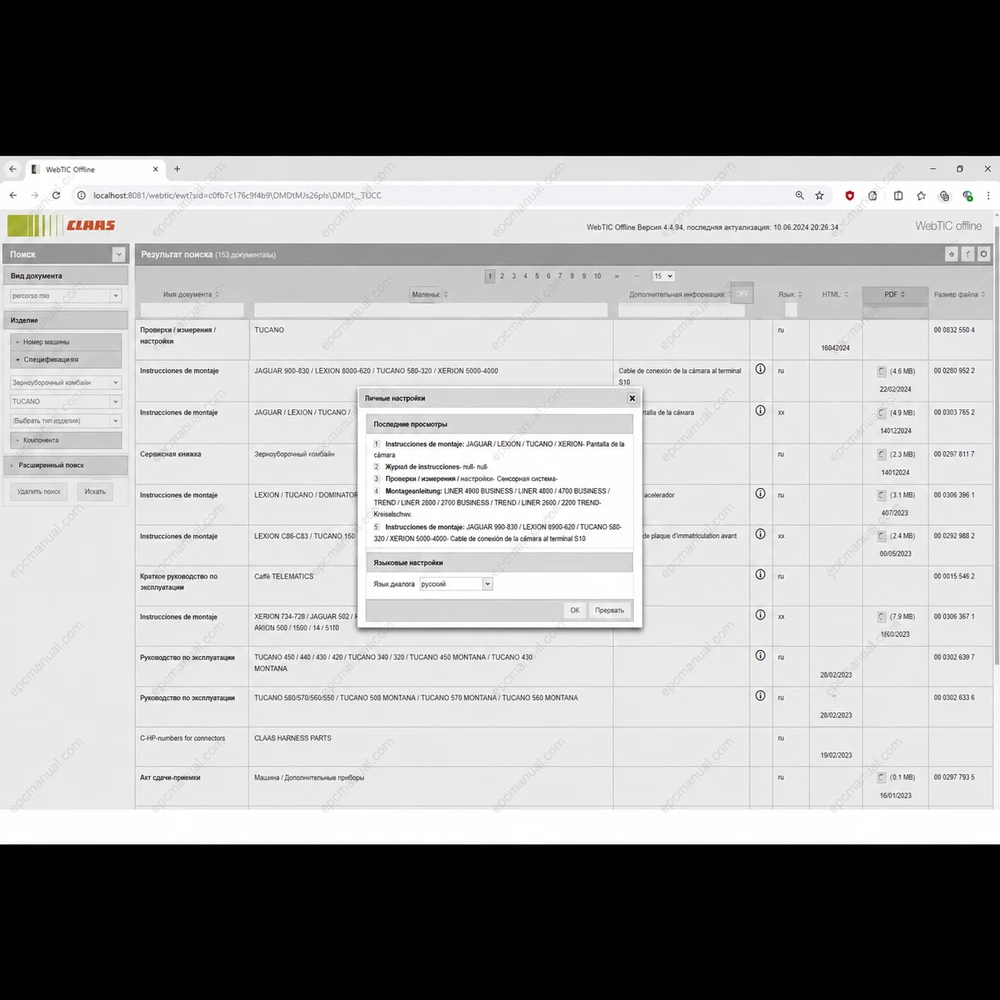Image resolution: width=1000 pixels, height=1000 pixels.
Task: Open a new browser tab
Action: point(177,169)
